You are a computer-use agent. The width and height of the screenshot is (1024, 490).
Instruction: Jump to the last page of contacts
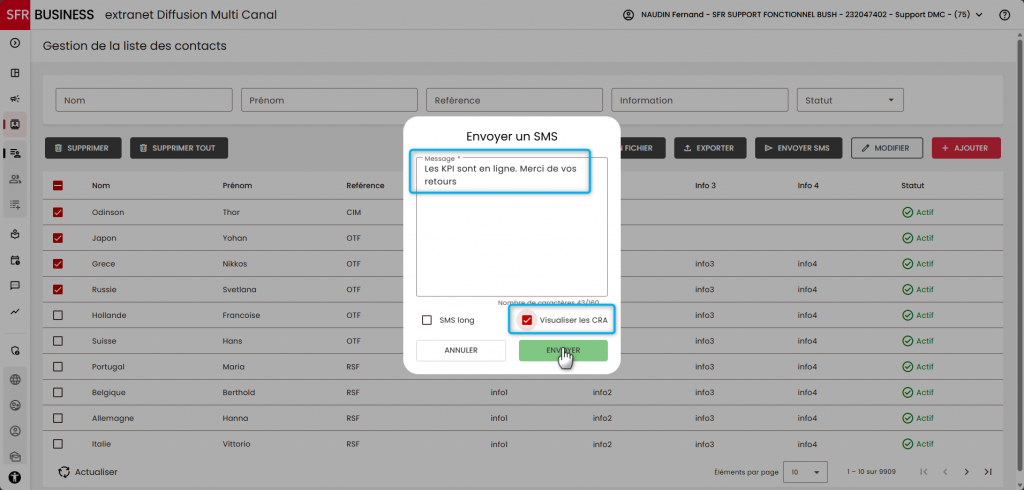988,472
